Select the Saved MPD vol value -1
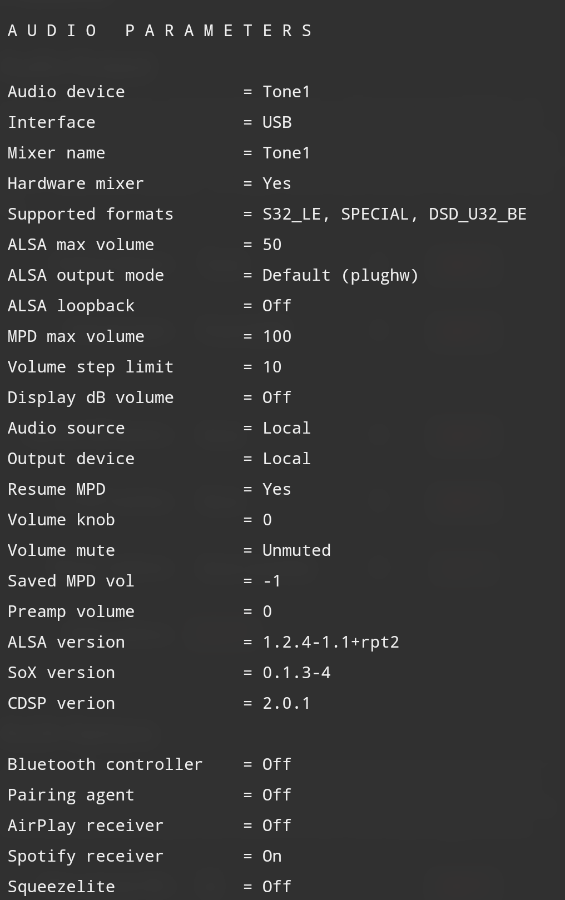This screenshot has height=900, width=565. 272,581
